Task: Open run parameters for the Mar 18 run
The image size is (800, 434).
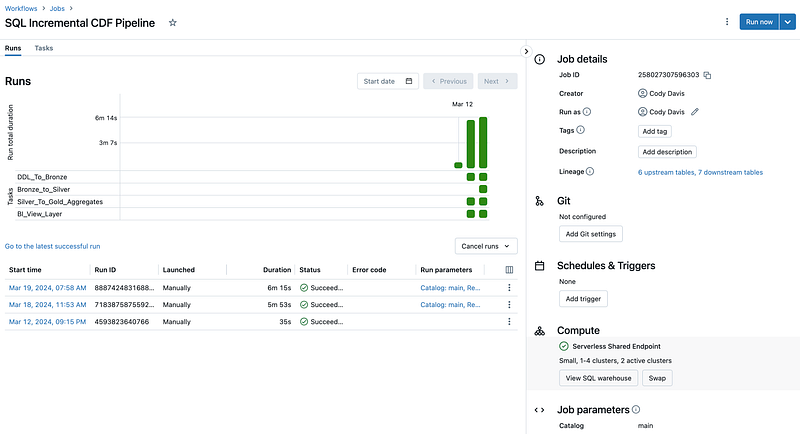Action: point(450,304)
